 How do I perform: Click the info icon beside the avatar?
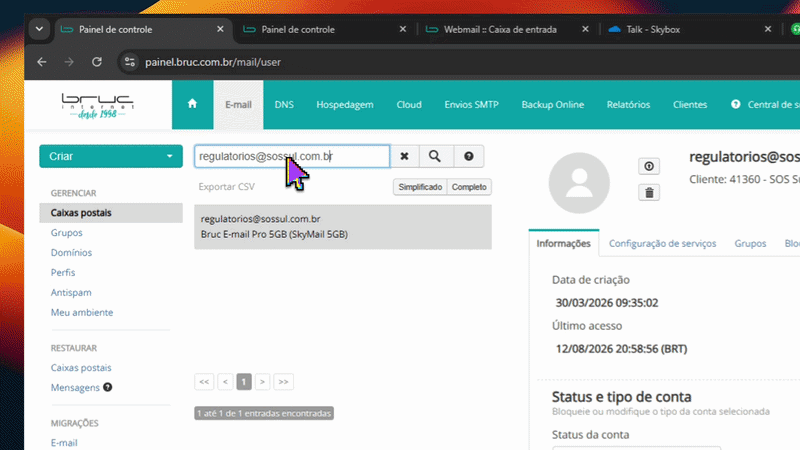[649, 166]
